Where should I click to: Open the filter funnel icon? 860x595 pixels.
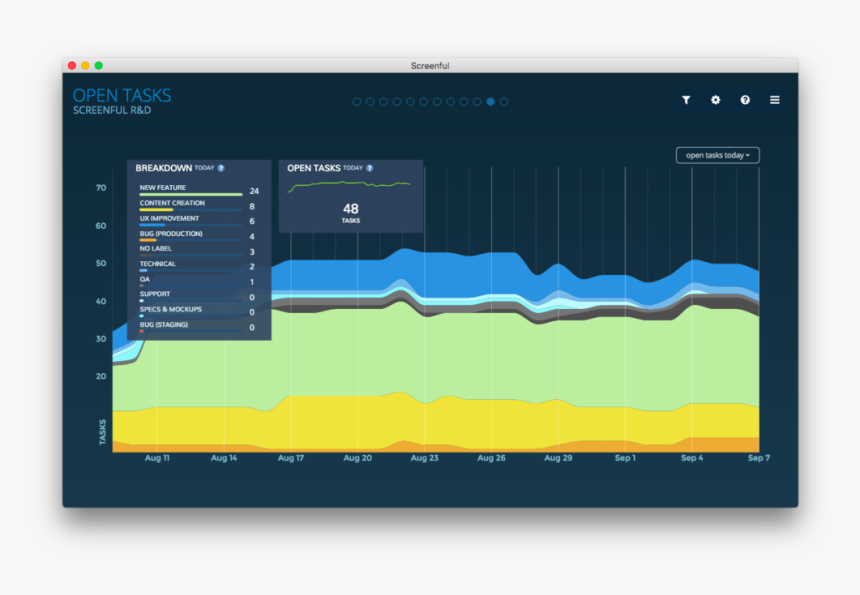tap(686, 100)
